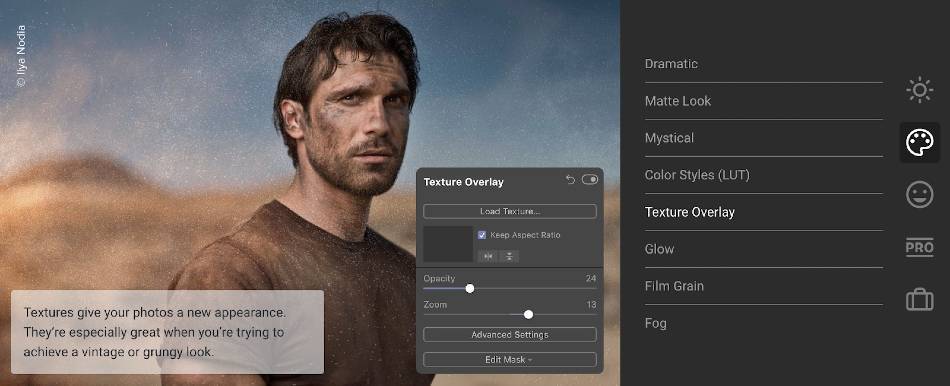
Task: Click the Load Texture button
Action: point(510,211)
